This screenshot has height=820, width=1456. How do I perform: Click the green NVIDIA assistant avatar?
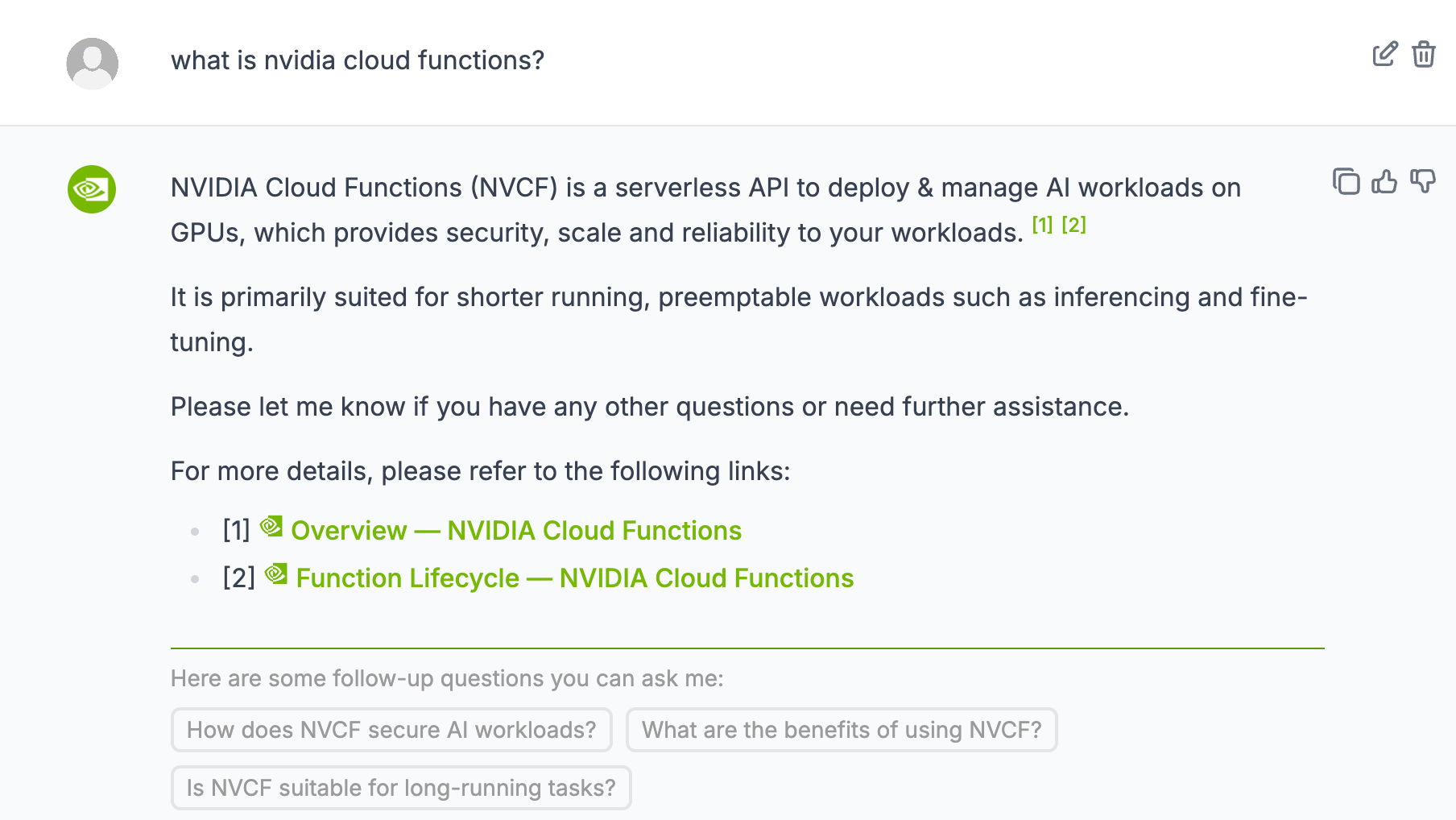coord(92,189)
